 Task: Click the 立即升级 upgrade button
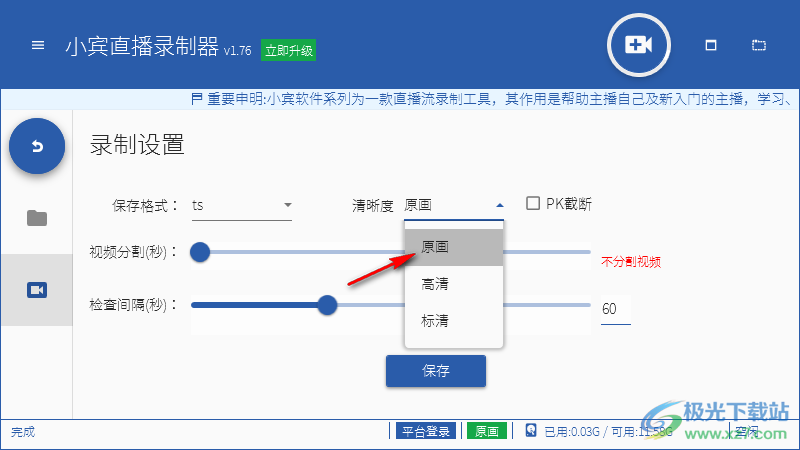click(x=288, y=50)
